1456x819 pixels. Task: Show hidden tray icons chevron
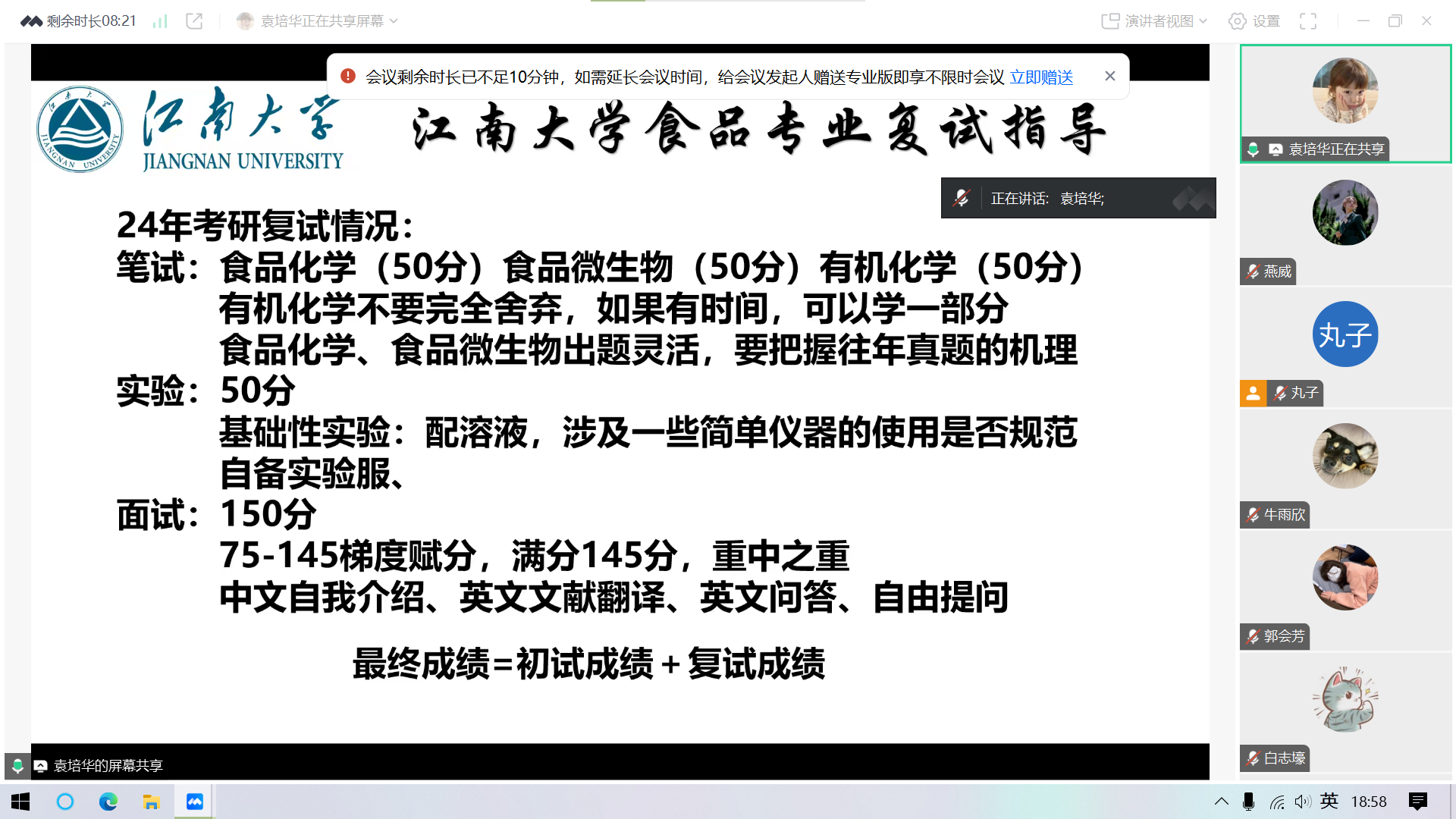[x=1221, y=802]
